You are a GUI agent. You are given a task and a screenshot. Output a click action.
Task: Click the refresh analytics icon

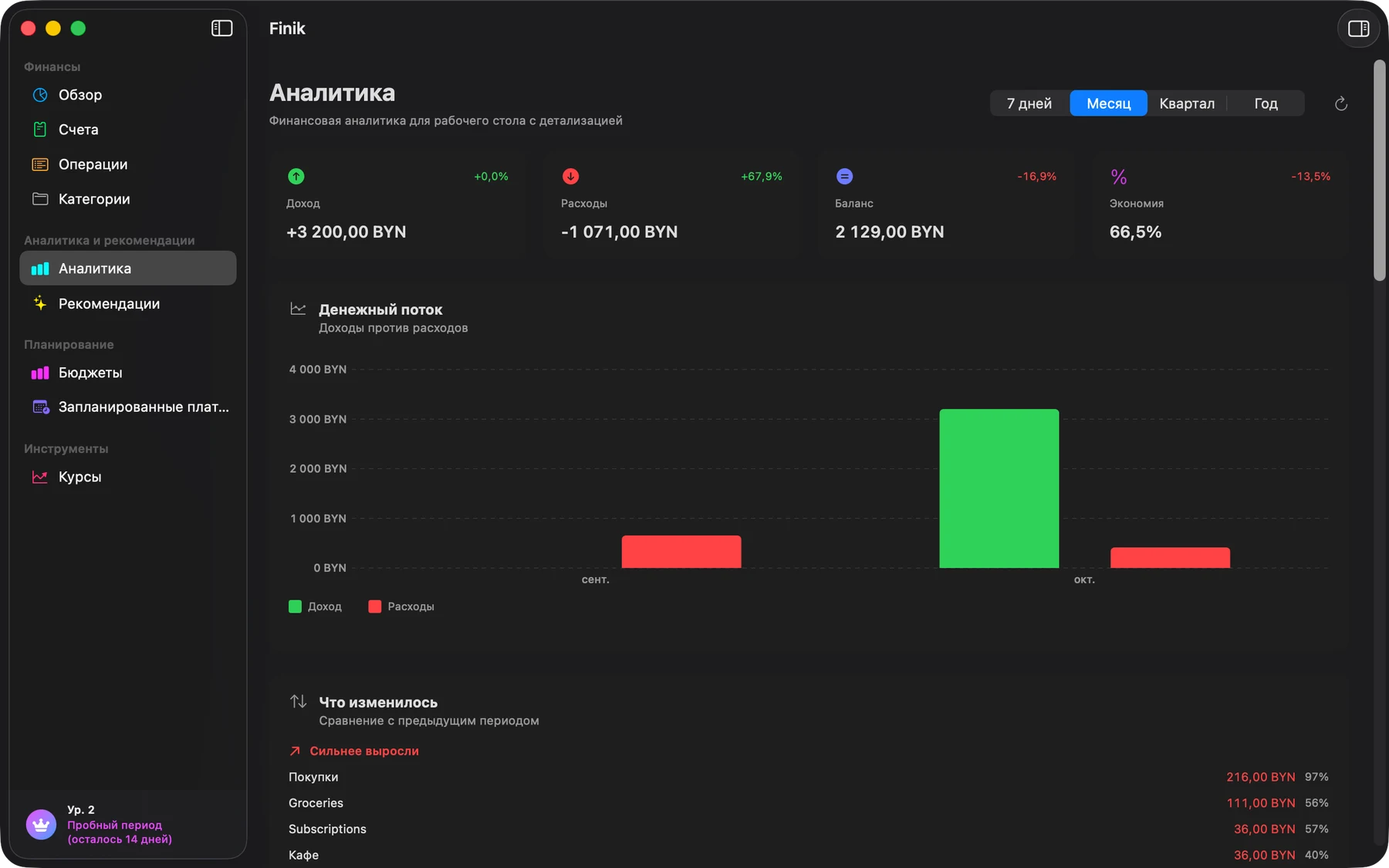tap(1341, 103)
